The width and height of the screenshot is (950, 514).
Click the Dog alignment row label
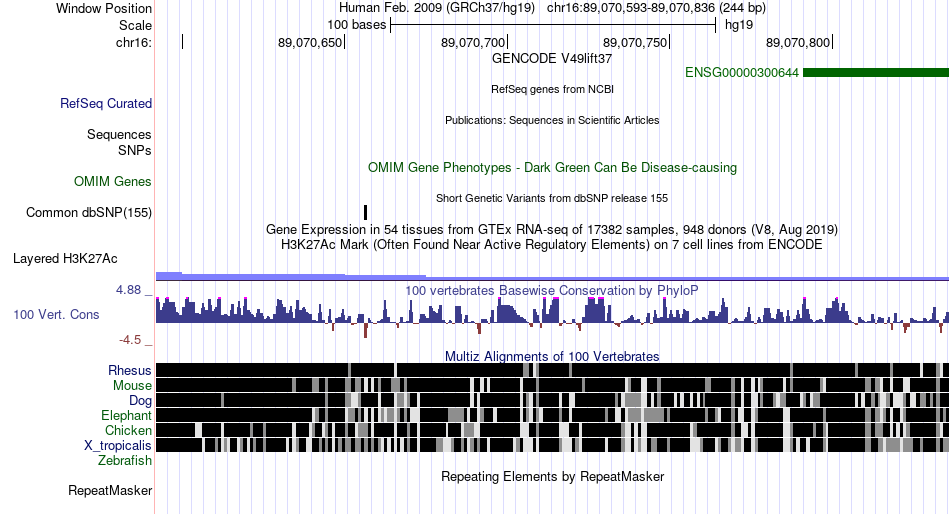(x=141, y=401)
